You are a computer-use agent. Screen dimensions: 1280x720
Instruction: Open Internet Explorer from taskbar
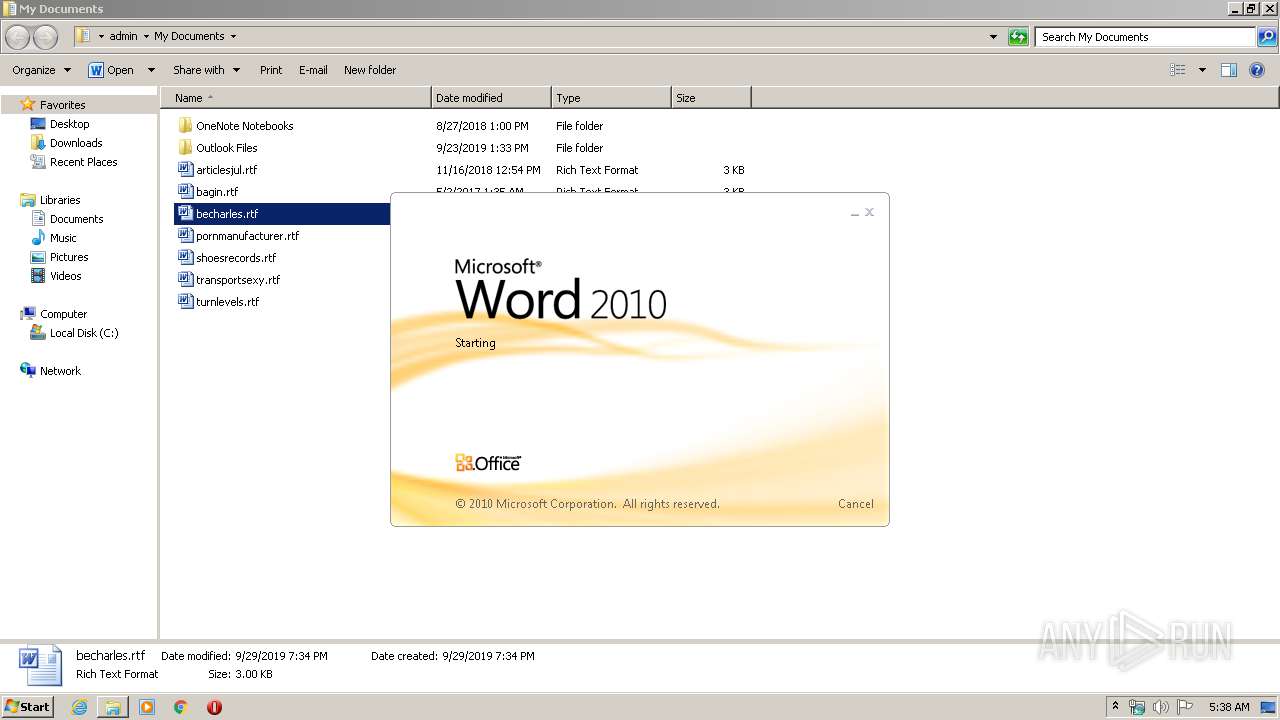point(79,707)
